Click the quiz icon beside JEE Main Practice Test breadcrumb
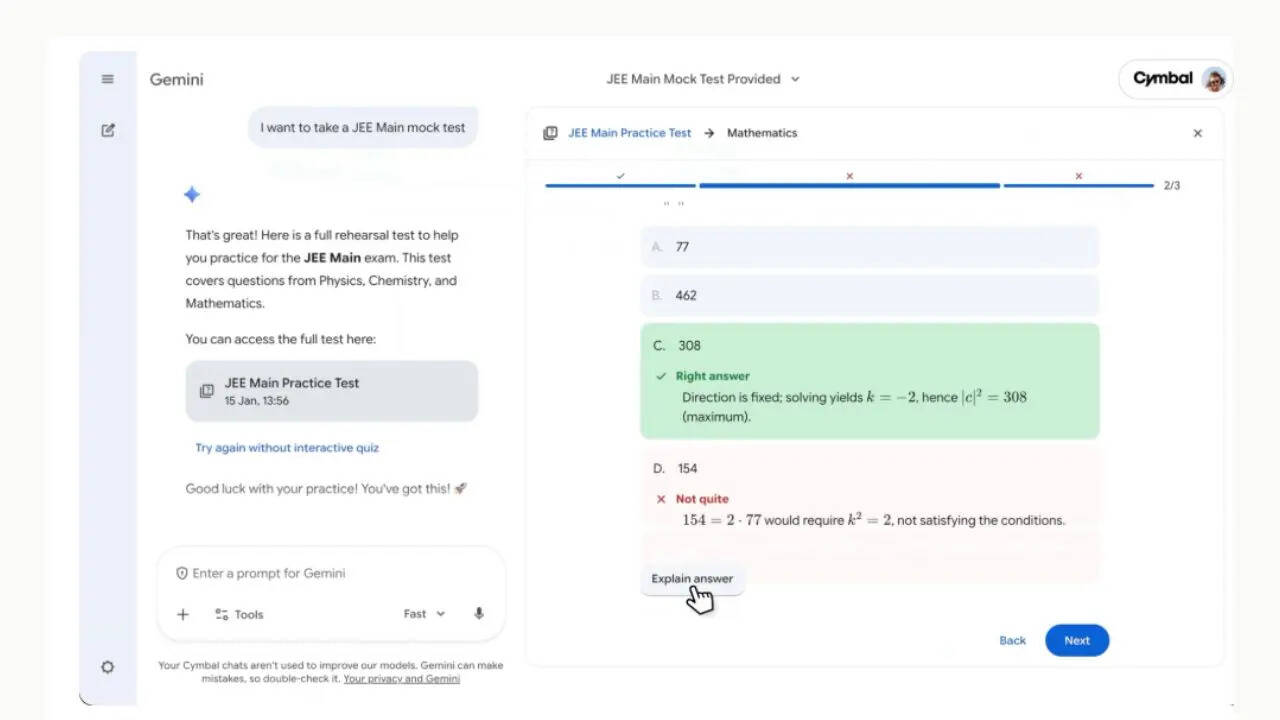 click(x=550, y=133)
